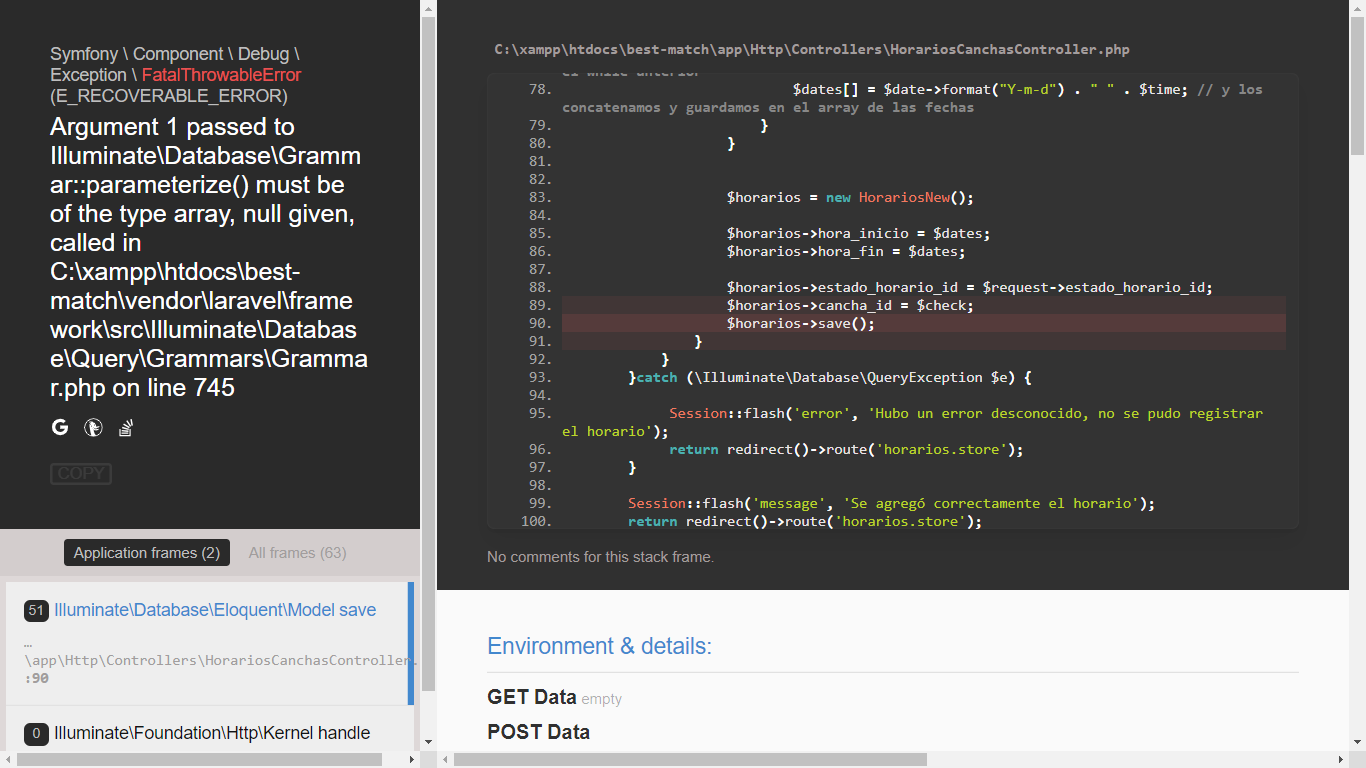Click line 100 return redirect horarios.store
Screen dimensions: 1366x768
coord(805,521)
